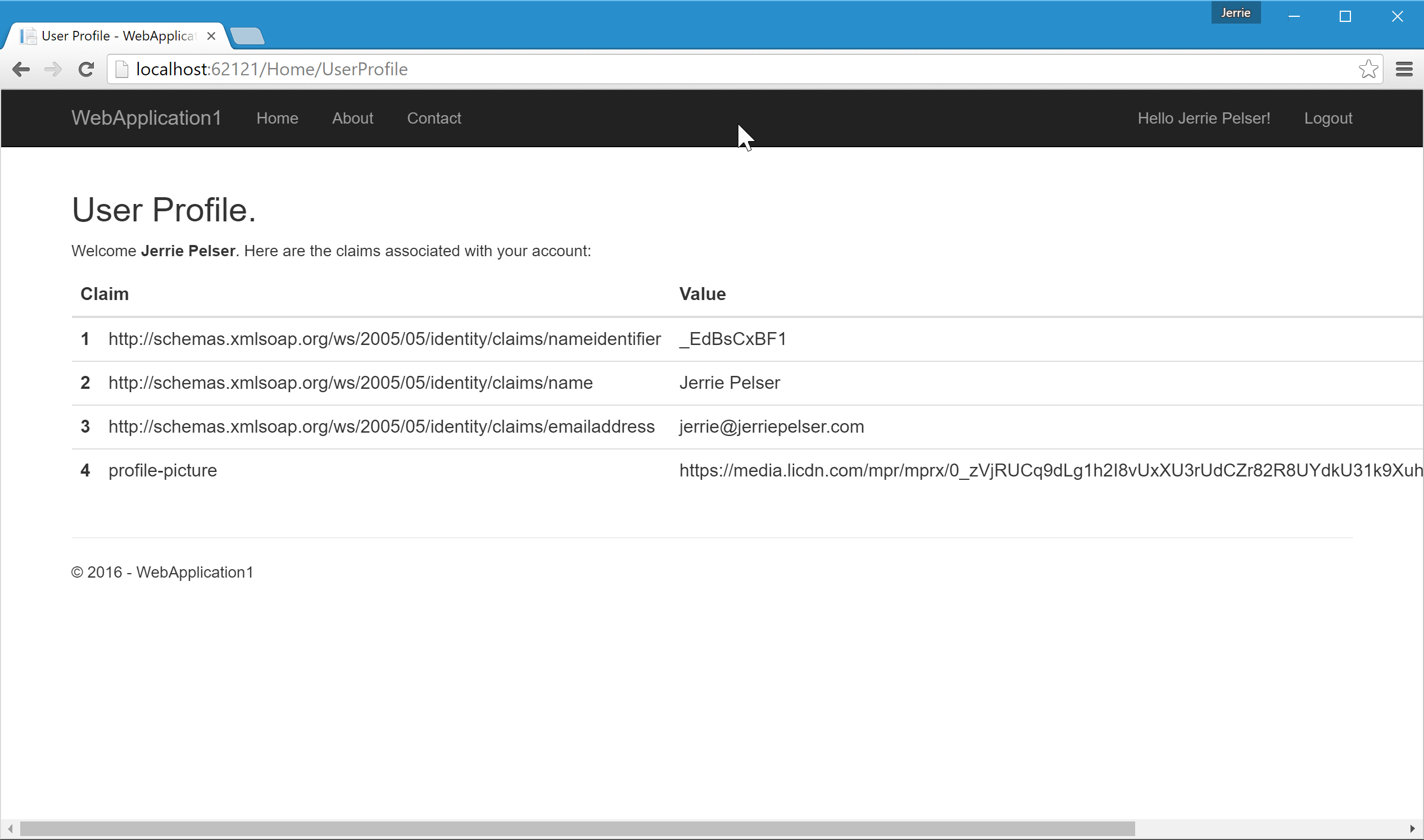Open a new browser tab
Screen dimensions: 1424x840
[x=247, y=36]
